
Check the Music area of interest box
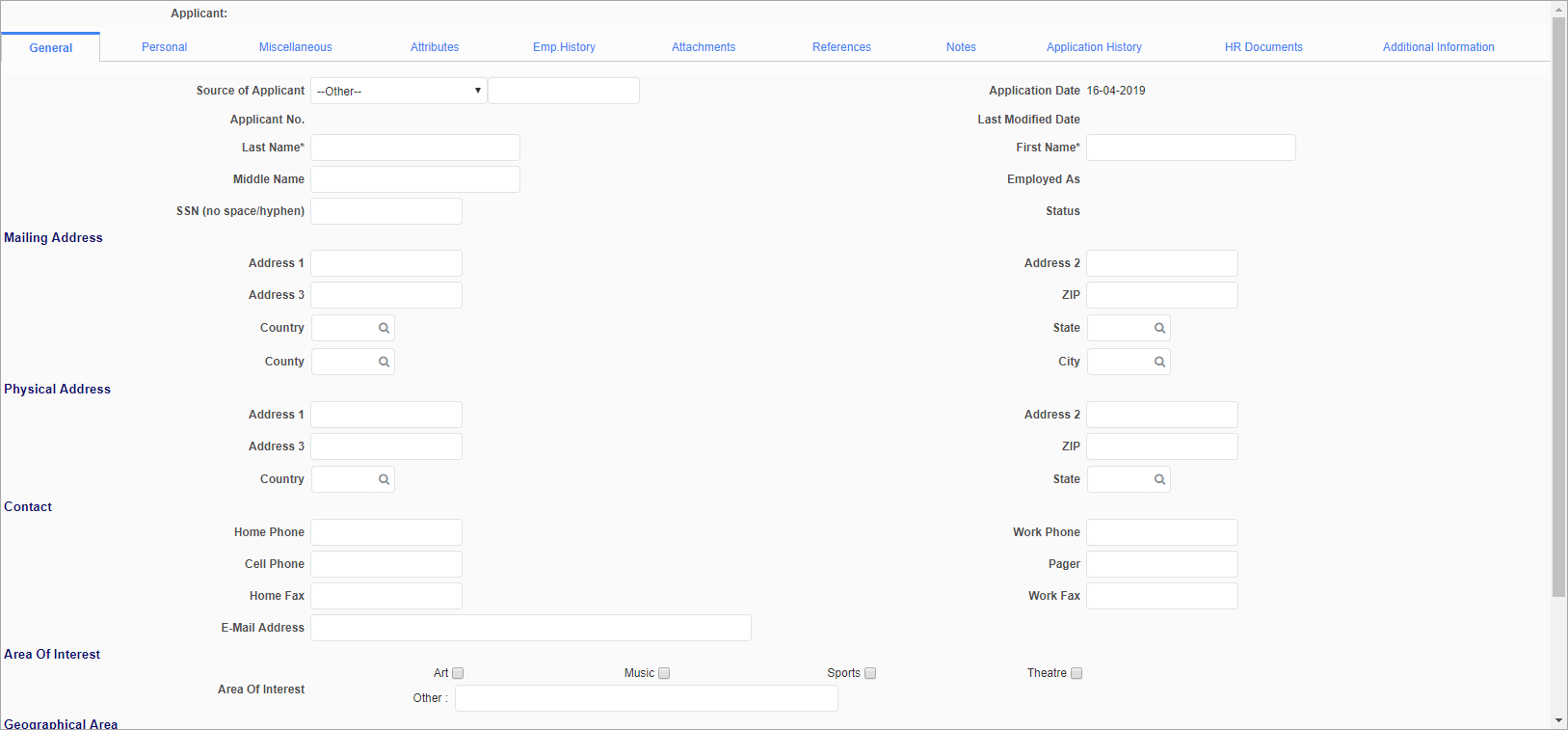click(664, 673)
